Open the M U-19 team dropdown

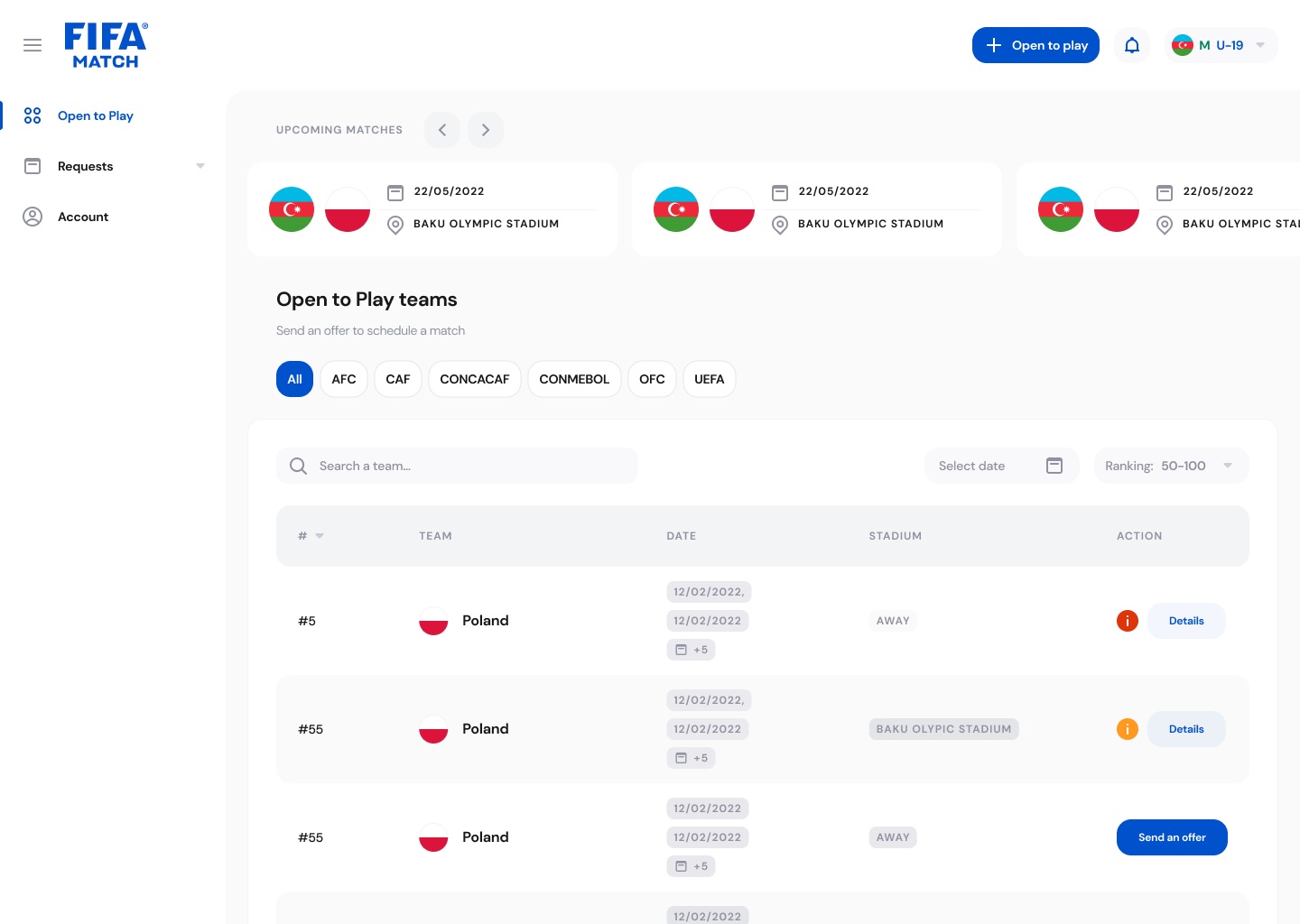[x=1221, y=45]
